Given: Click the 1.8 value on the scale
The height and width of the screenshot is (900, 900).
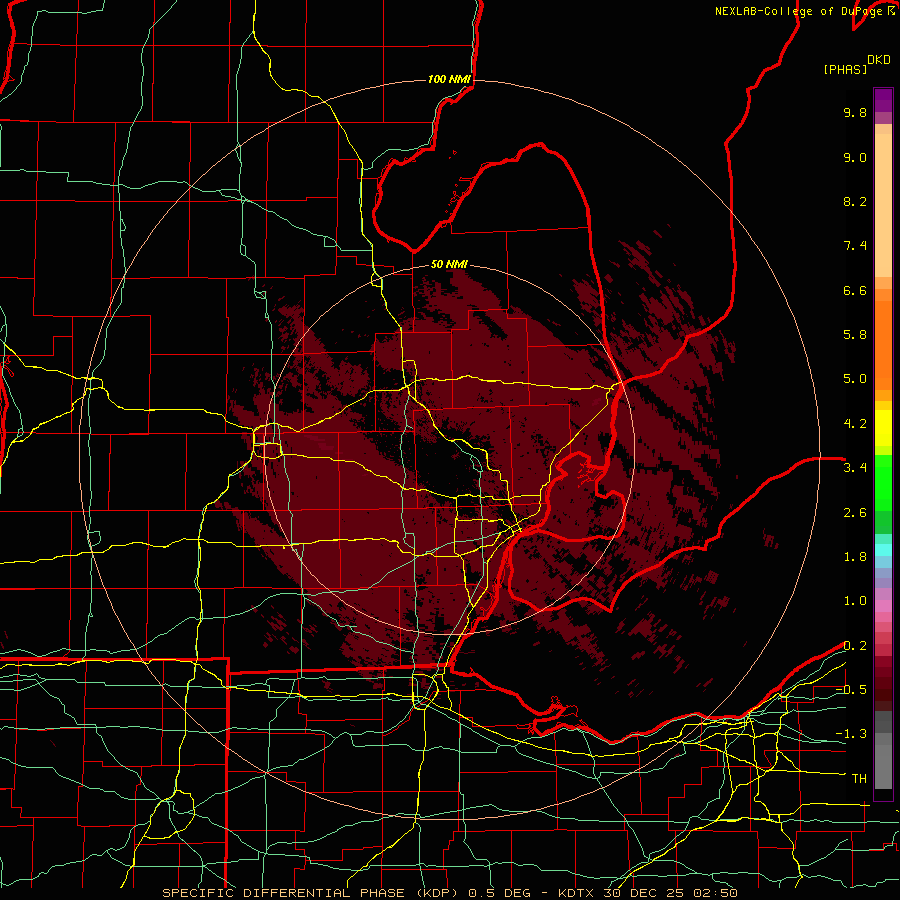Looking at the screenshot, I should coord(855,557).
